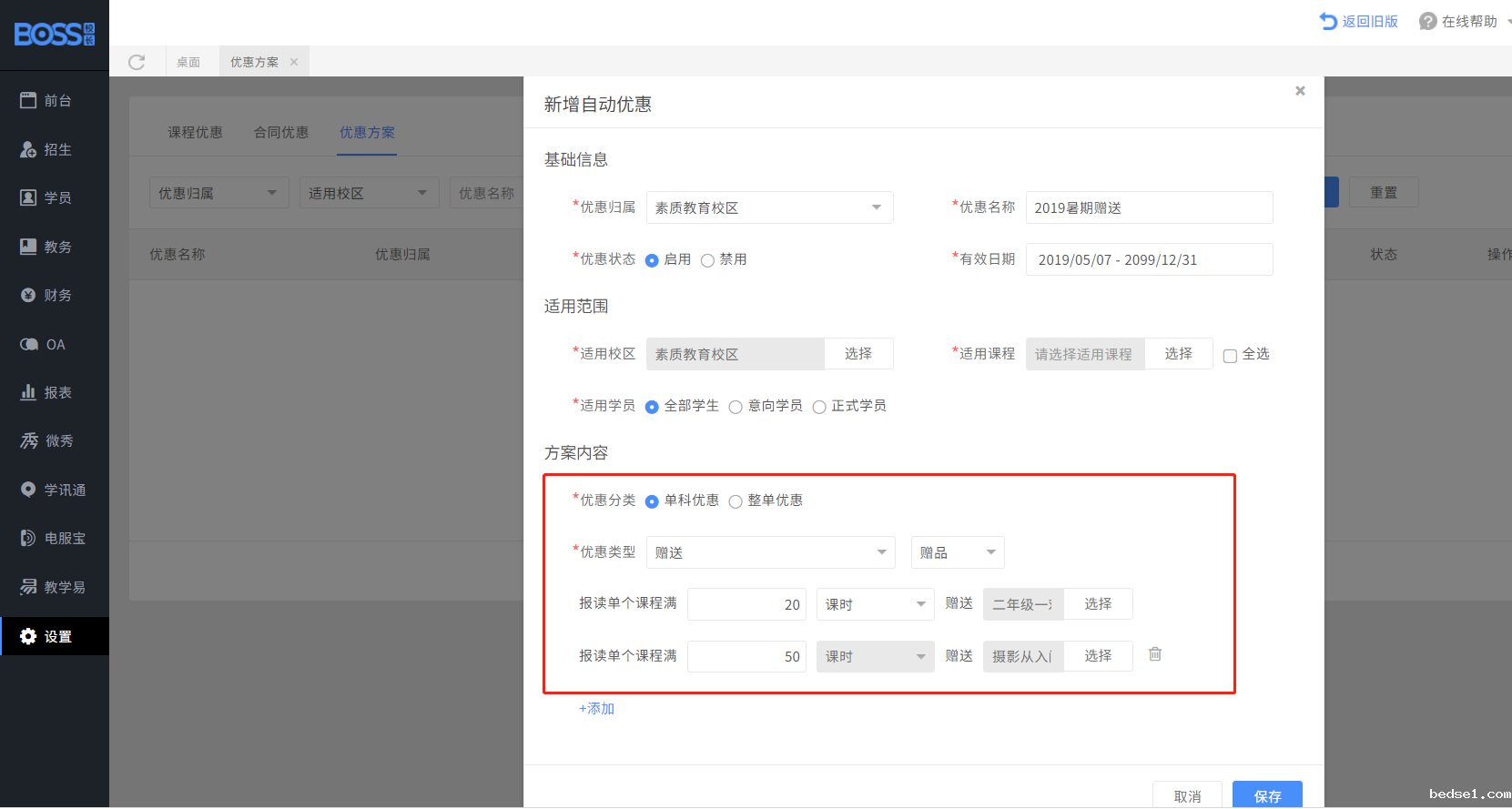Viewport: 1512px width, 809px height.
Task: Open the 教务 sidebar icon
Action: 28,247
